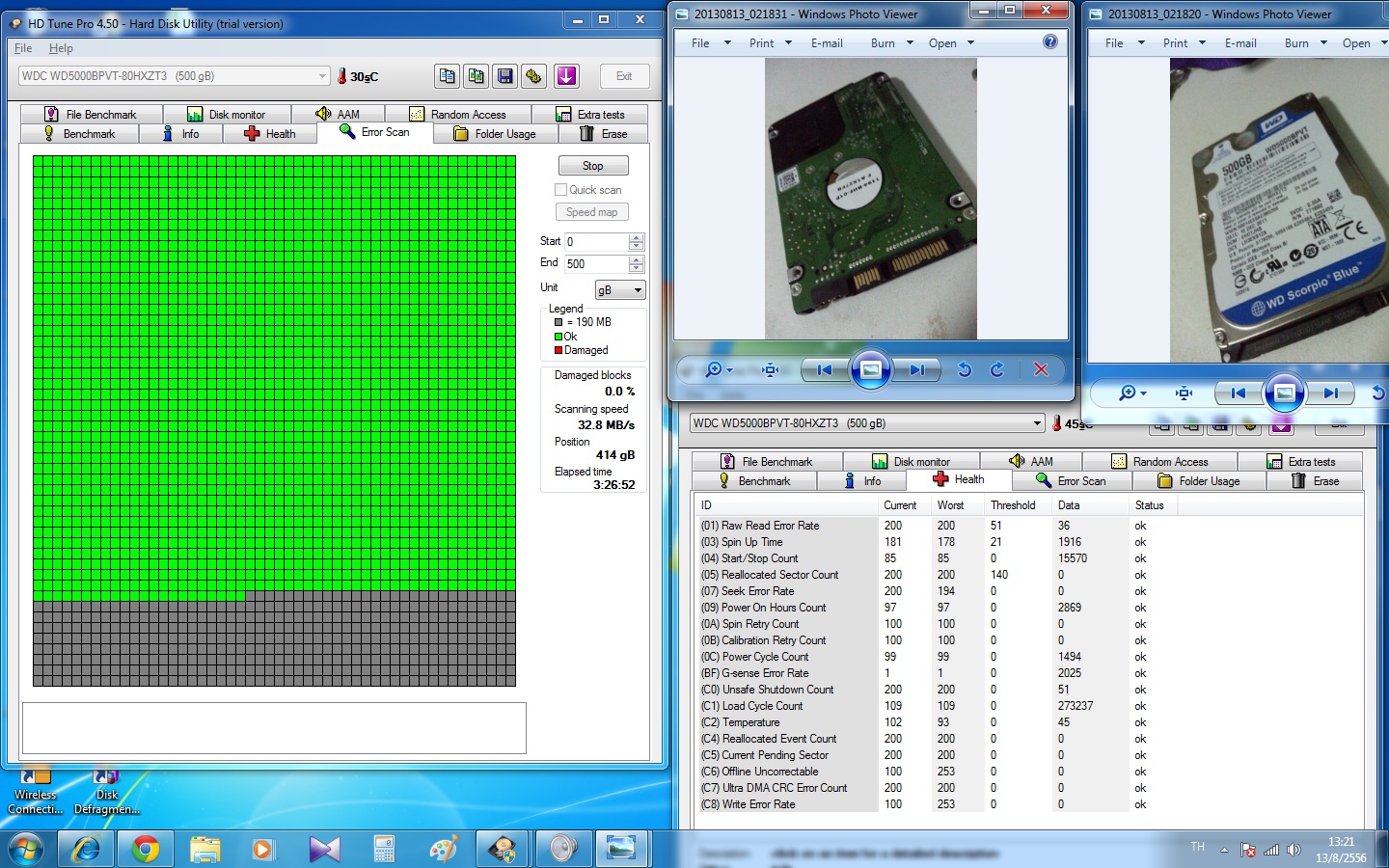1389x868 pixels.
Task: Click E-mail in the 021831 Photo Viewer
Action: click(827, 42)
